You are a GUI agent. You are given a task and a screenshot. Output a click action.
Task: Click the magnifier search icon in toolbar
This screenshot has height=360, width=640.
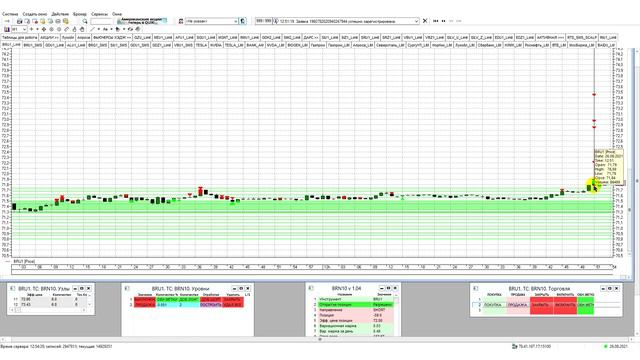click(85, 21)
